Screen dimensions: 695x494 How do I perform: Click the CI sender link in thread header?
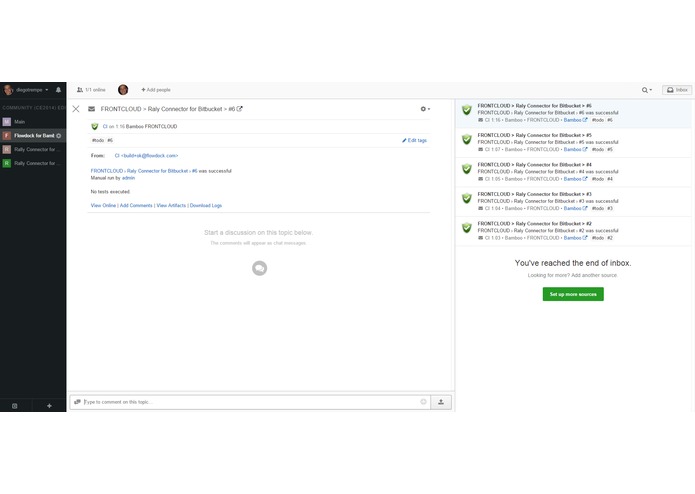click(x=105, y=127)
